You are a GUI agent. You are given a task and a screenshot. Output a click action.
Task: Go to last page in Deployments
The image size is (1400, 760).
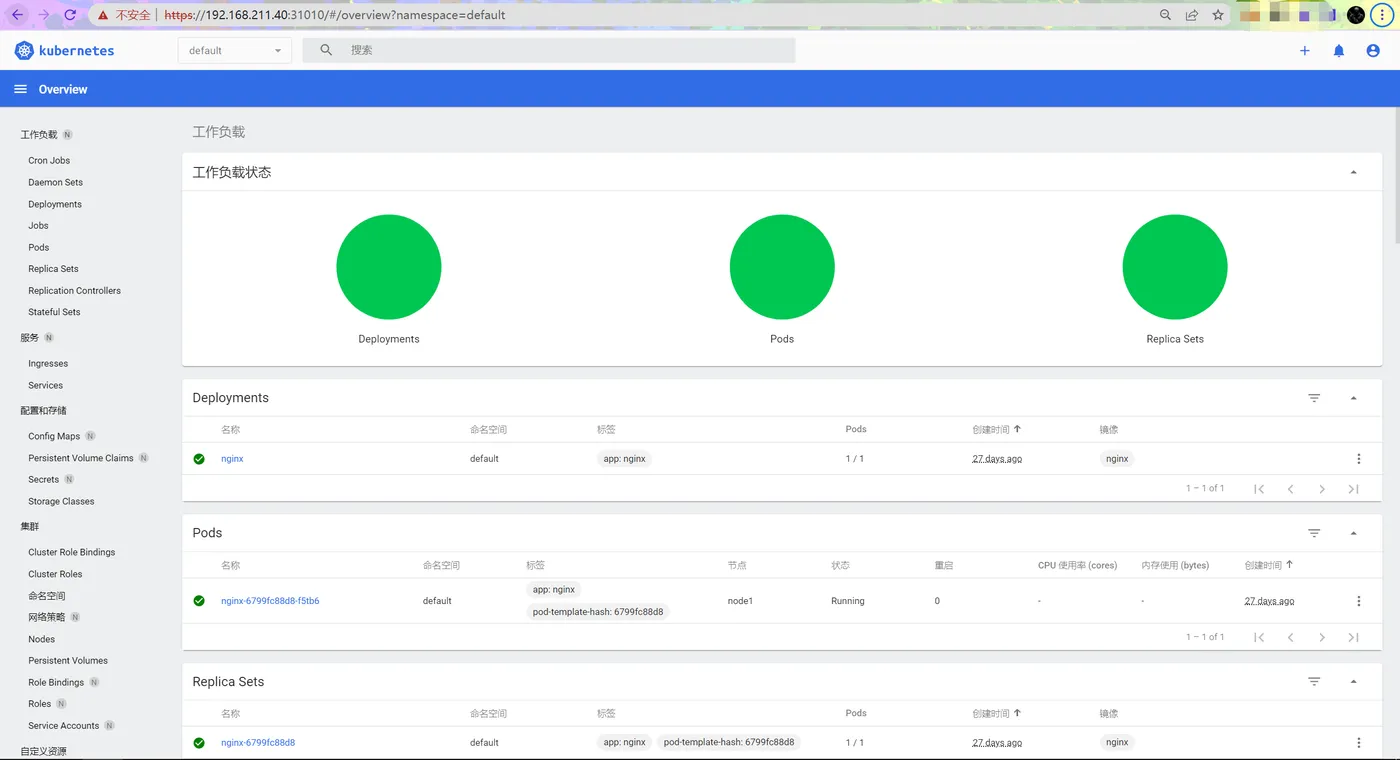1353,489
